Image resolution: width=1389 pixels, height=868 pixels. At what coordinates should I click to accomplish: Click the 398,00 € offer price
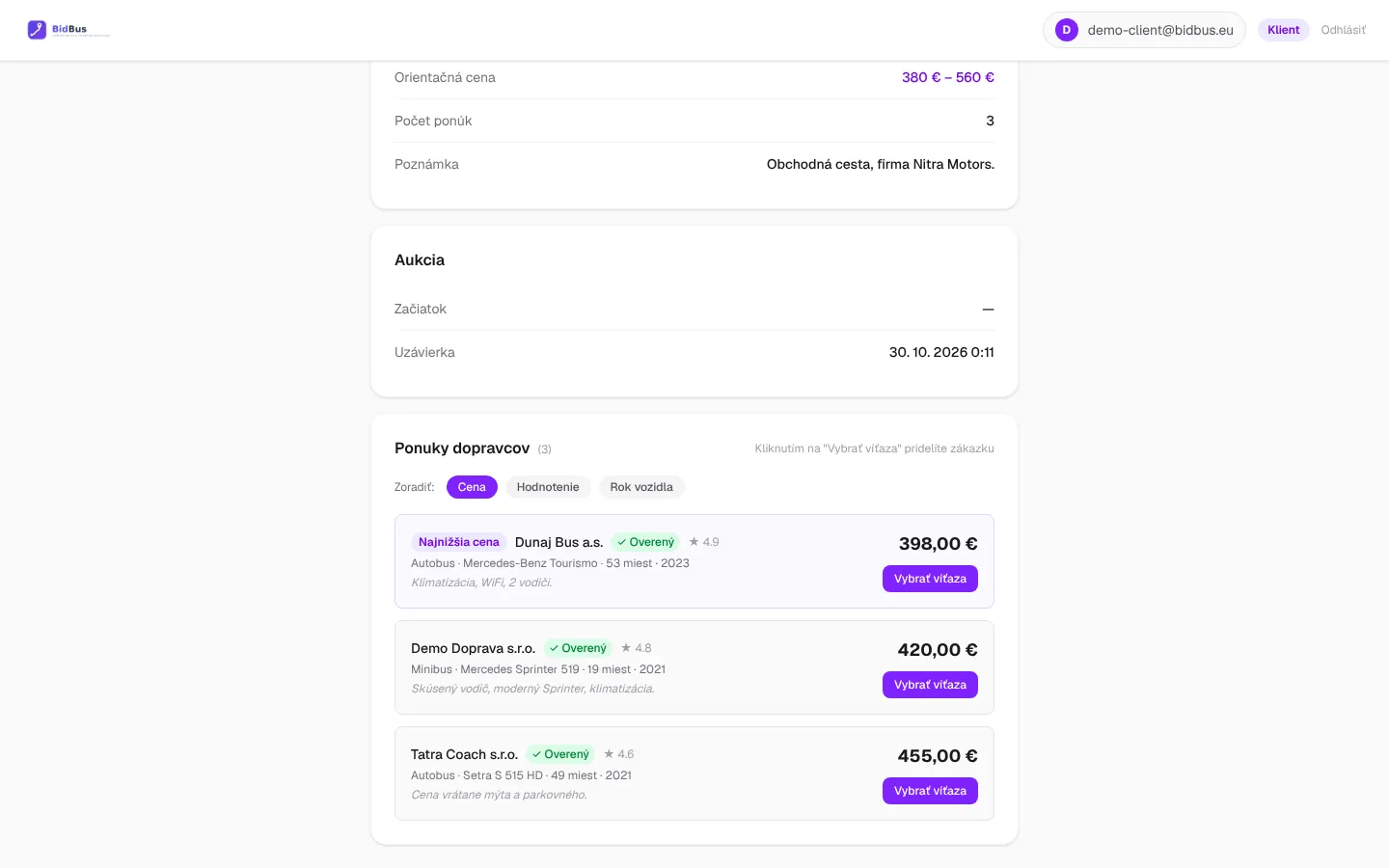tap(938, 544)
